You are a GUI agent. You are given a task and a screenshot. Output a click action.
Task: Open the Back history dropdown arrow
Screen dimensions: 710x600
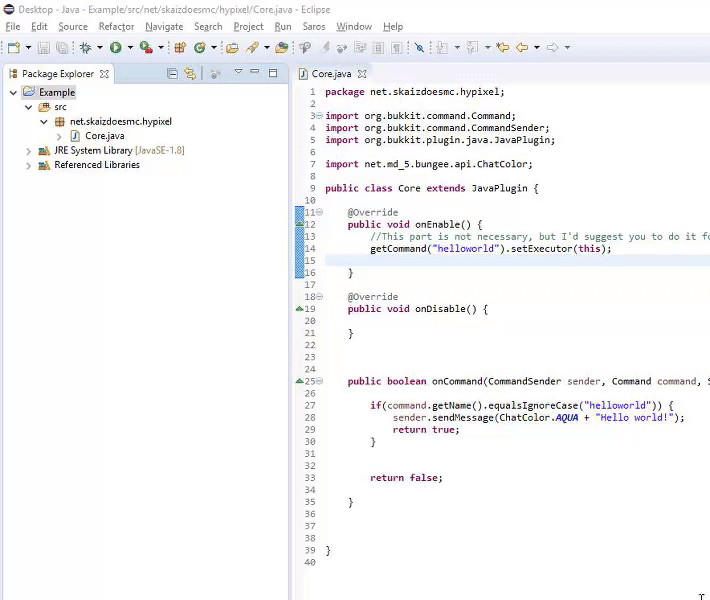pos(537,48)
